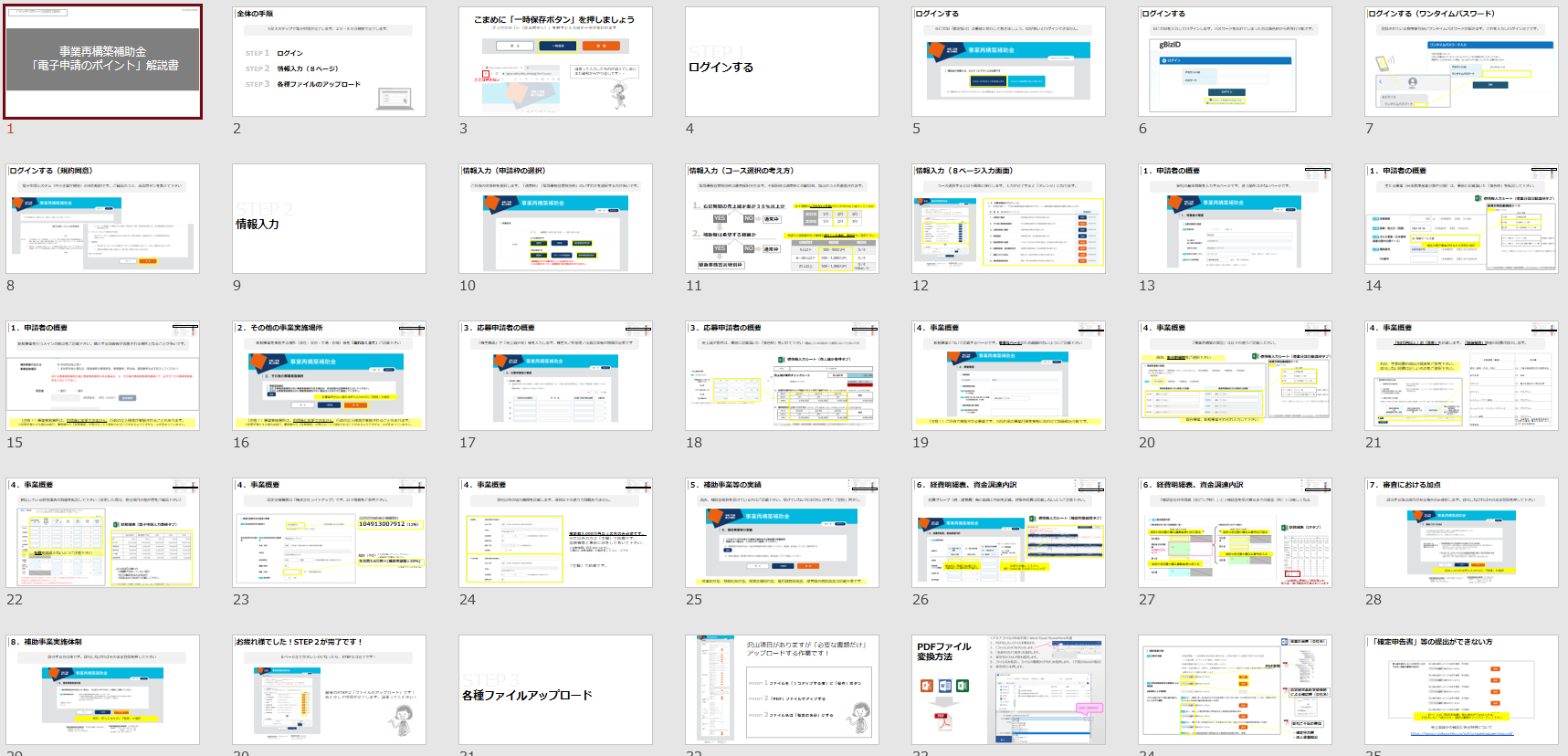Select slide 25 補助事業等の実績 thumbnail

[x=782, y=533]
